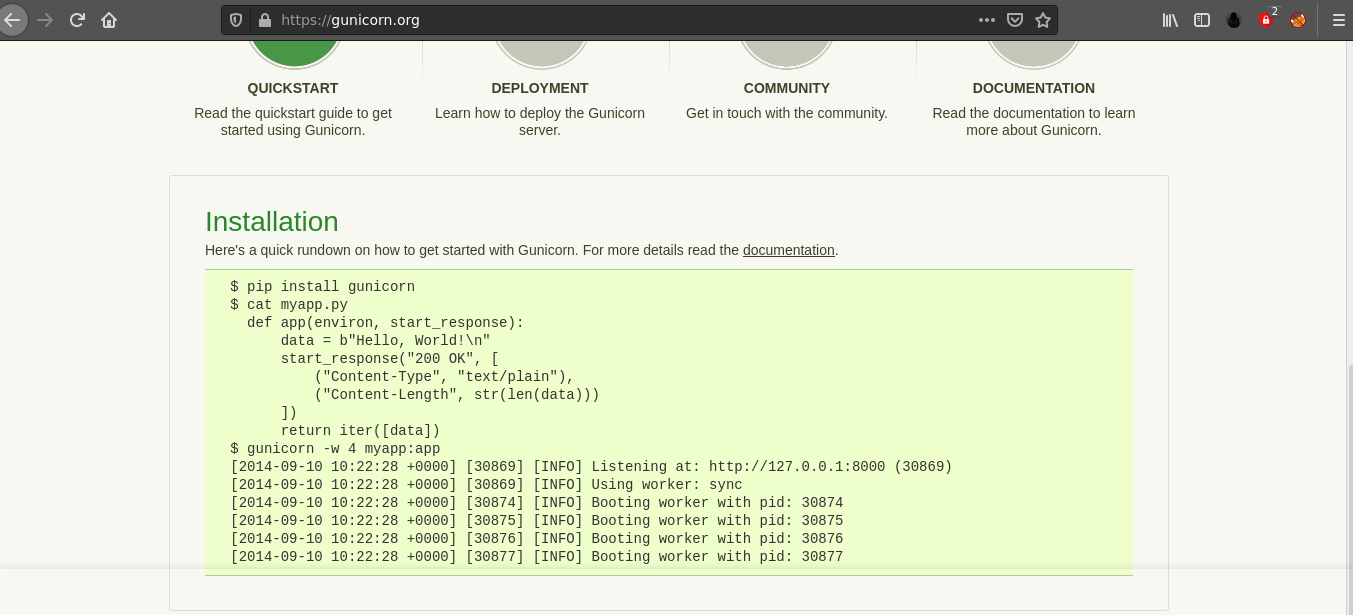1353x615 pixels.
Task: View site security padlock info
Action: 264,20
